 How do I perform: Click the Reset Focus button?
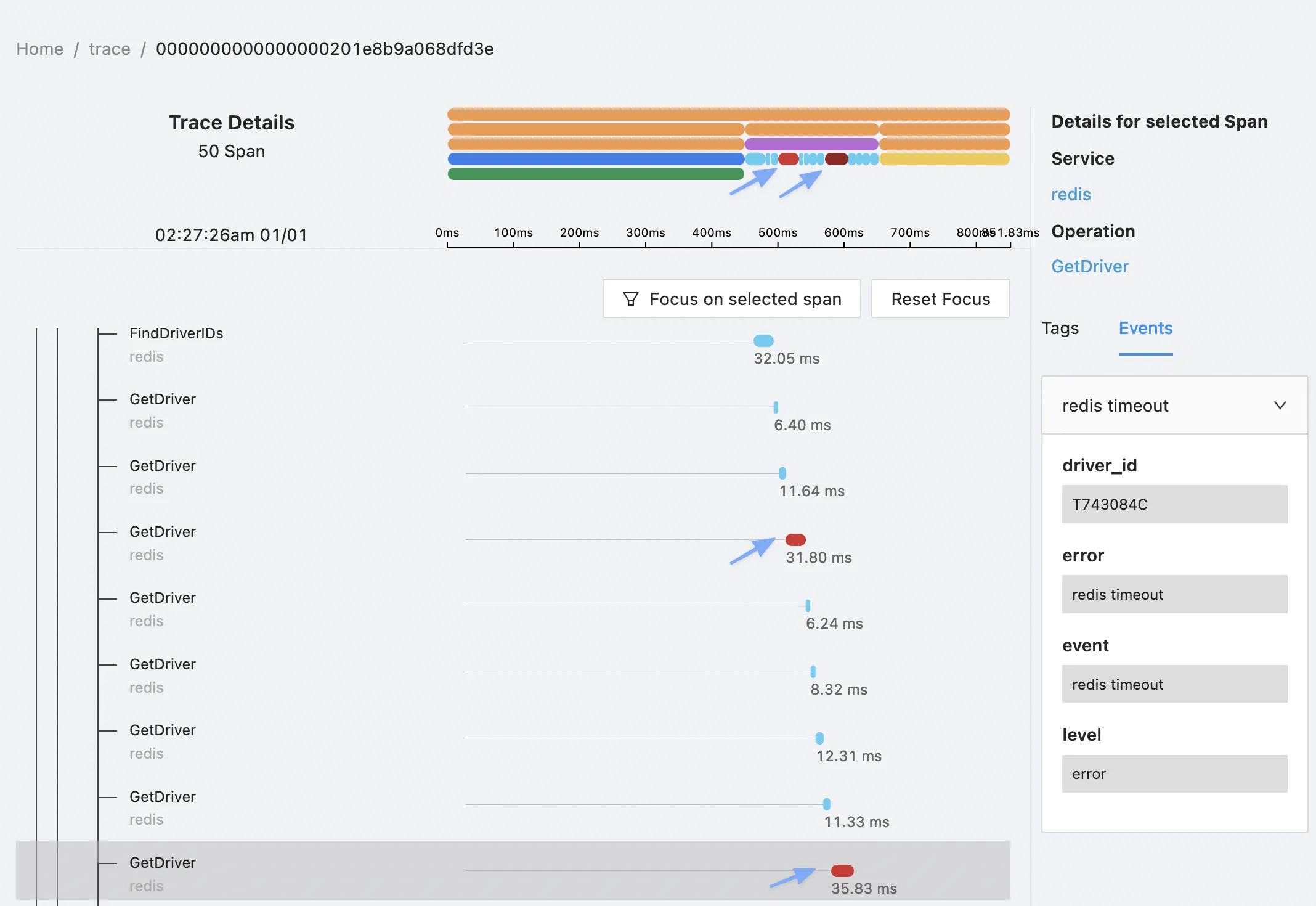click(940, 299)
